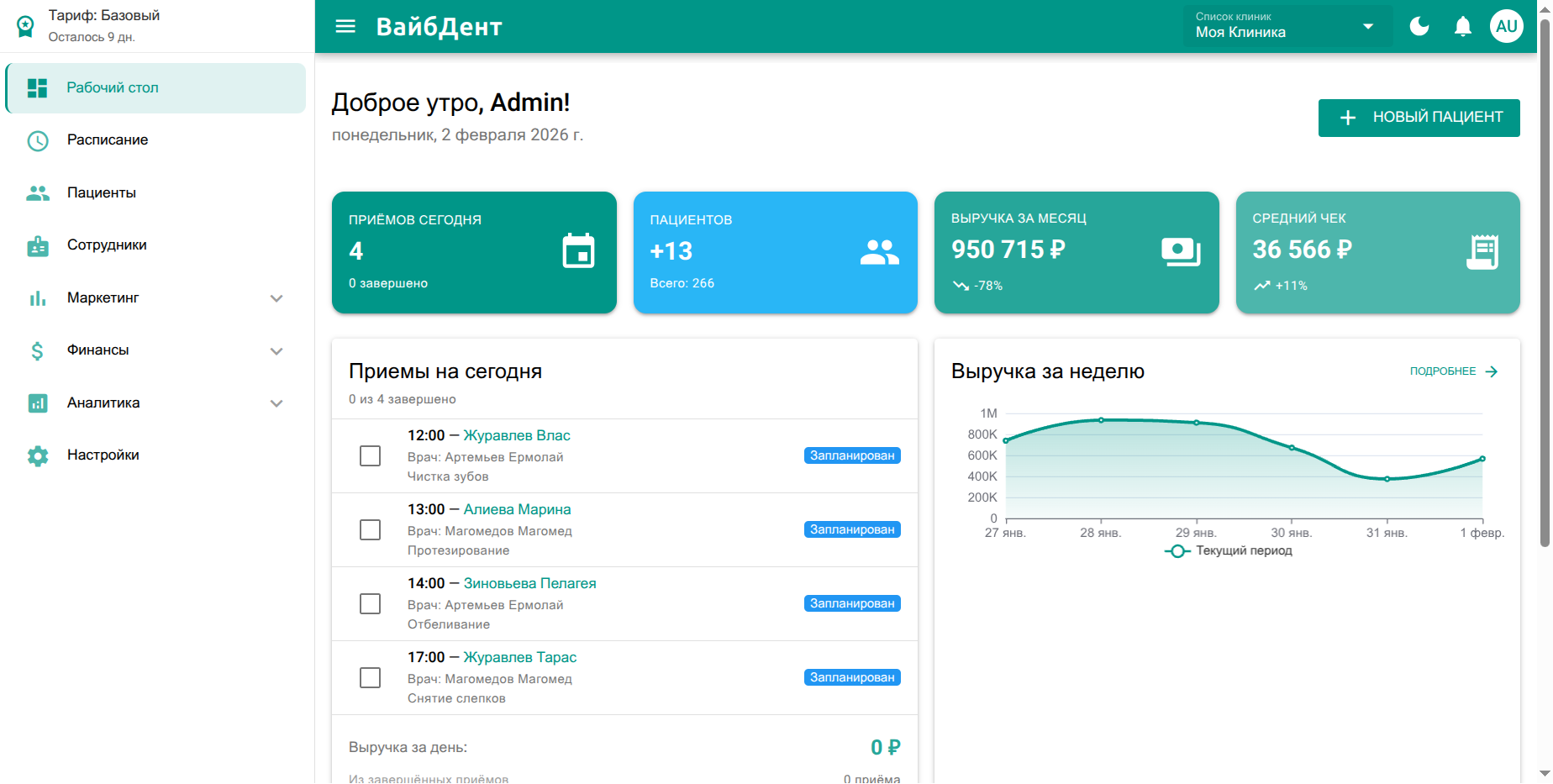Check the 12:00 Журавлев Влас appointment checkbox
Image resolution: width=1553 pixels, height=784 pixels.
point(370,455)
